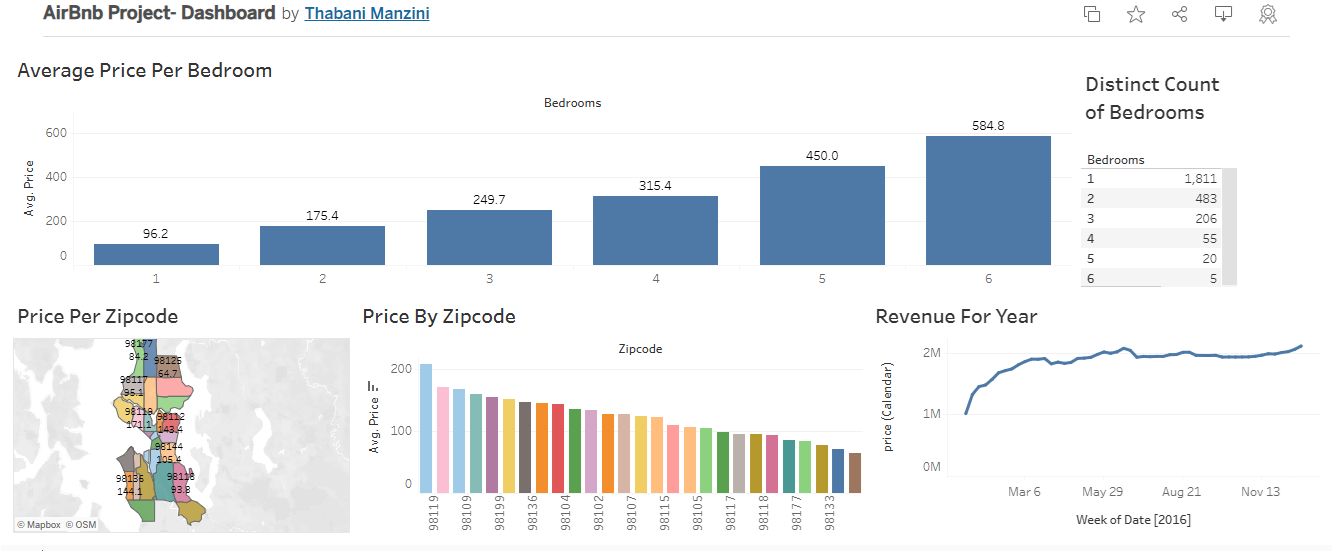This screenshot has width=1338, height=551.
Task: Click the 98144 region on the map
Action: (x=168, y=452)
